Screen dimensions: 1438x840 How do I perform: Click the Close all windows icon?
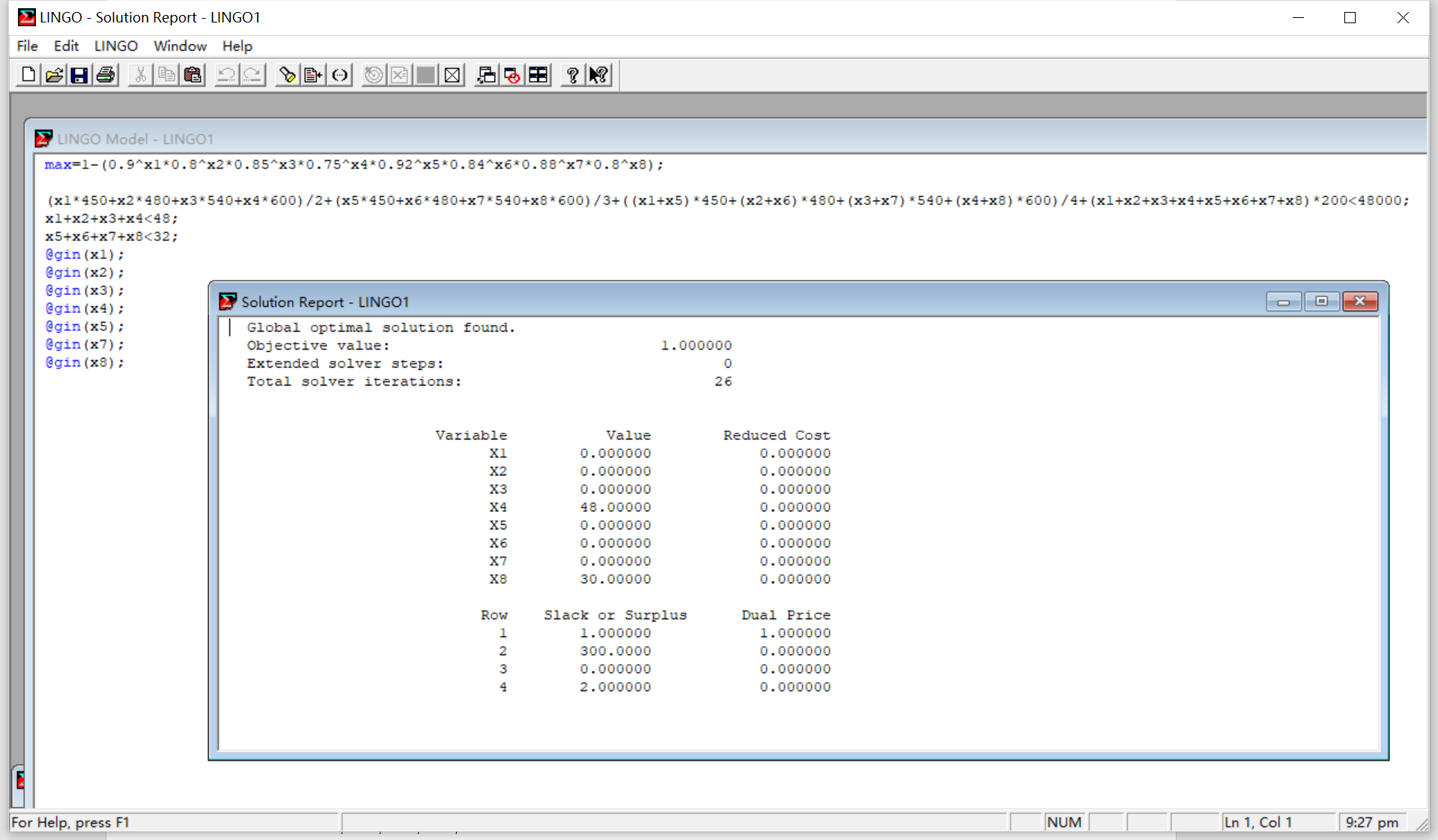pyautogui.click(x=512, y=75)
